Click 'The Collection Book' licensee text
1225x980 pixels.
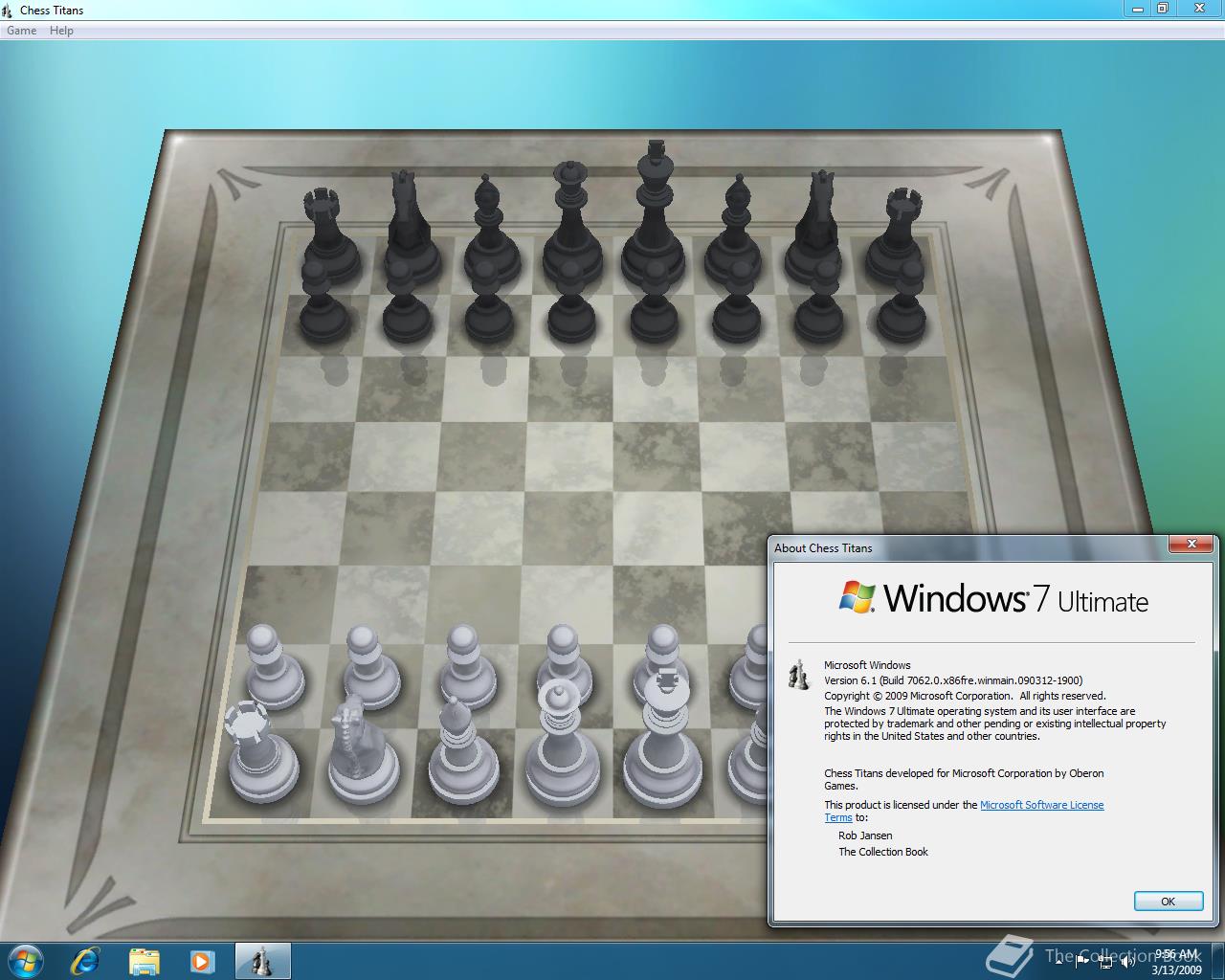click(x=883, y=852)
